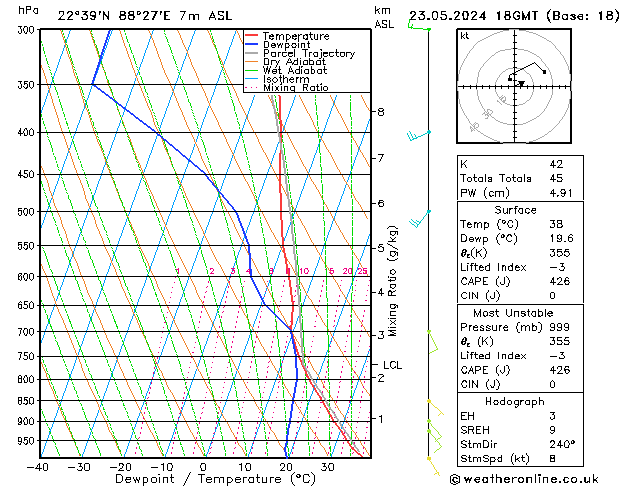629x486 pixels.
Task: Click the Pressure (mb) value 999
Action: (x=559, y=327)
